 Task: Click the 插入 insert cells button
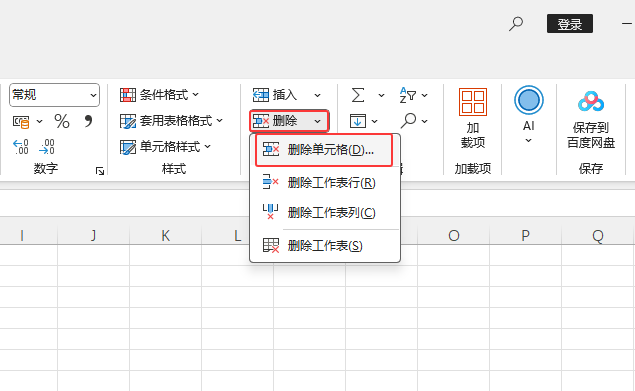click(x=275, y=95)
